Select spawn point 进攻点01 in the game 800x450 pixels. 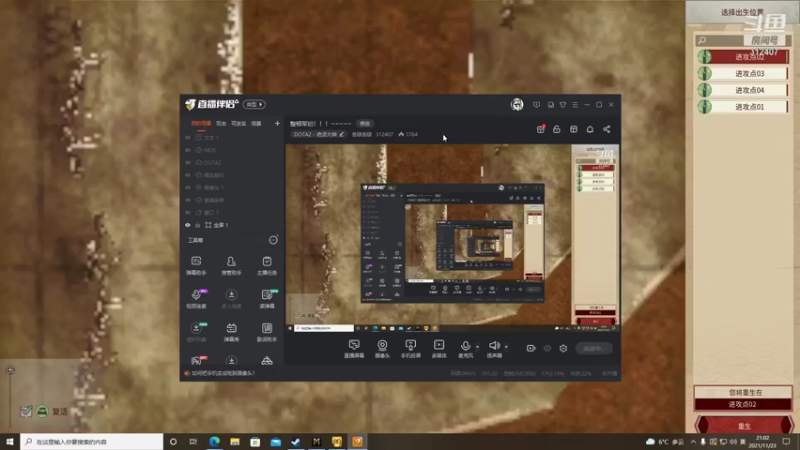pos(743,107)
